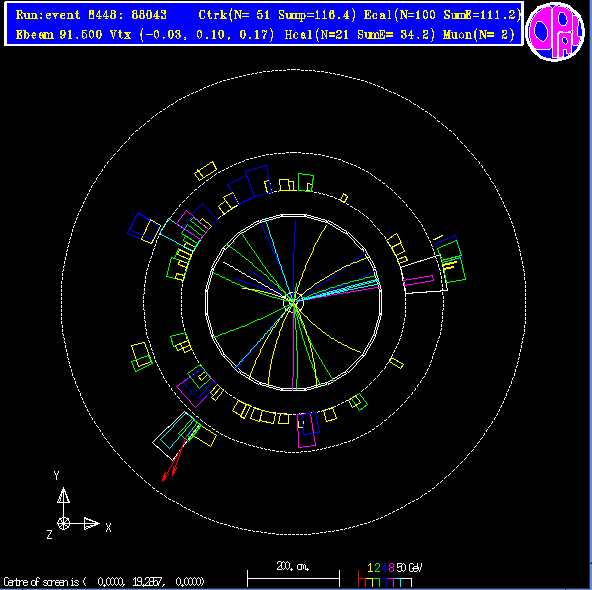Image resolution: width=592 pixels, height=590 pixels.
Task: Click the Ebeam 91.500 label
Action: [59, 35]
